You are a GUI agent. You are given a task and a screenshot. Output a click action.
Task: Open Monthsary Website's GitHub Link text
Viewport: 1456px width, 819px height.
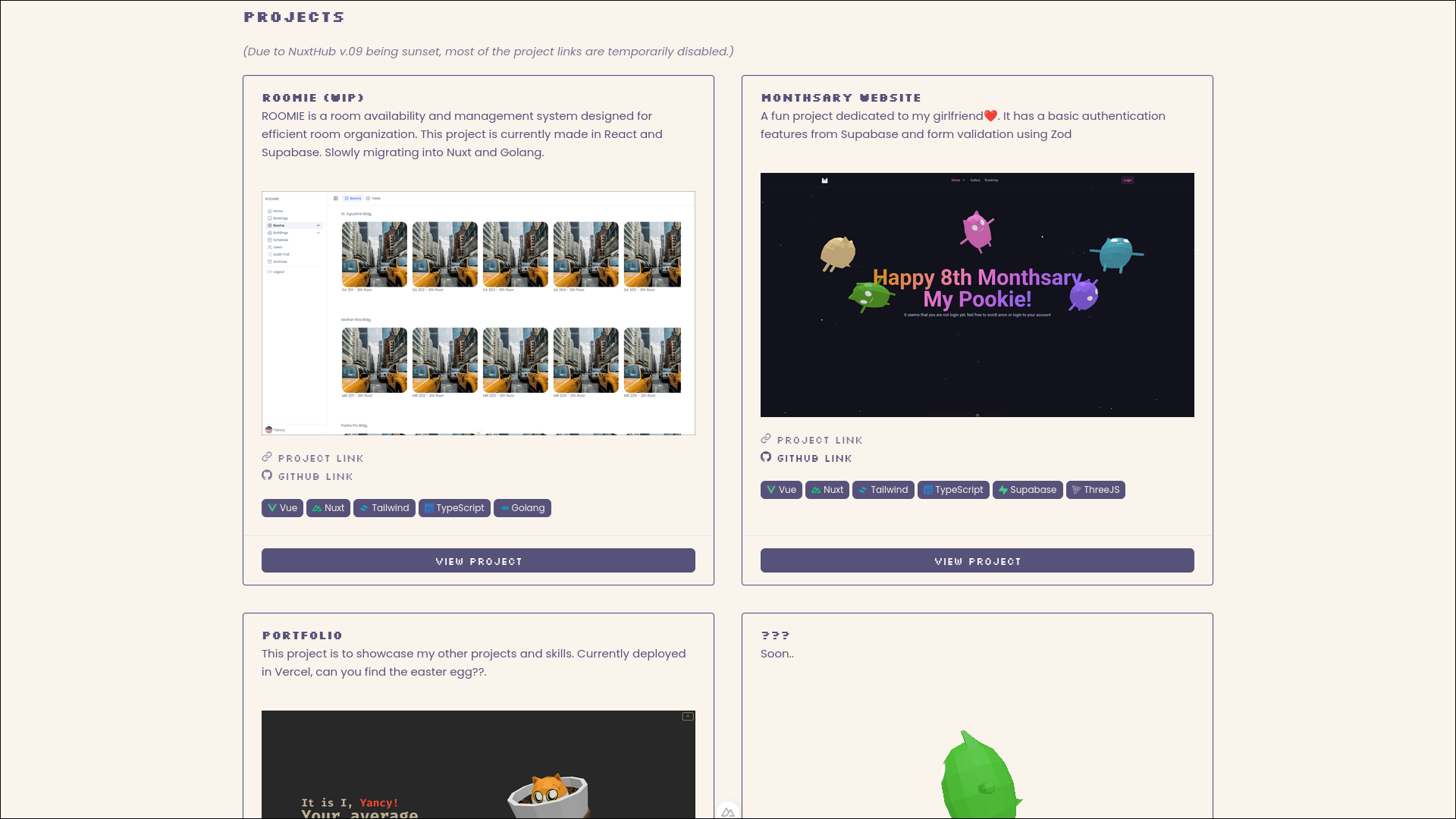click(x=814, y=459)
